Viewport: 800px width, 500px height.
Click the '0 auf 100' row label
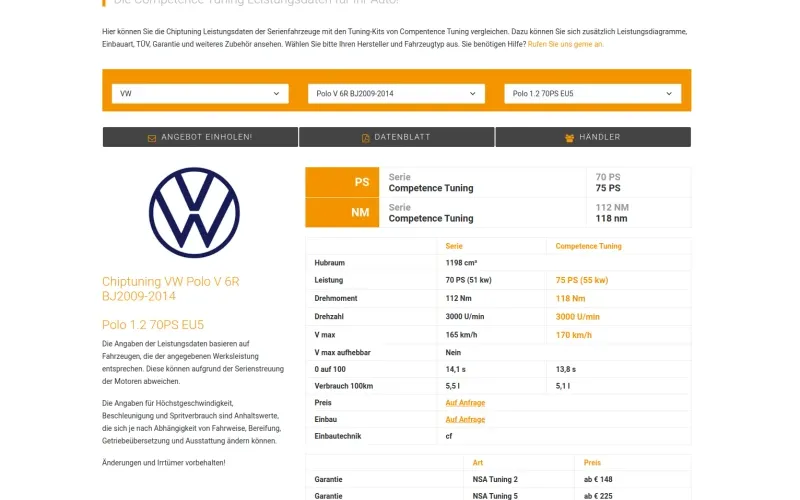pos(330,369)
